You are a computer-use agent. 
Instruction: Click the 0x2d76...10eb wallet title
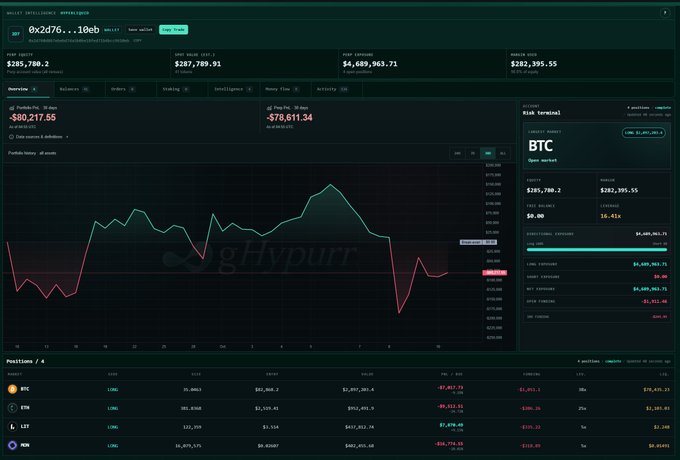[64, 30]
